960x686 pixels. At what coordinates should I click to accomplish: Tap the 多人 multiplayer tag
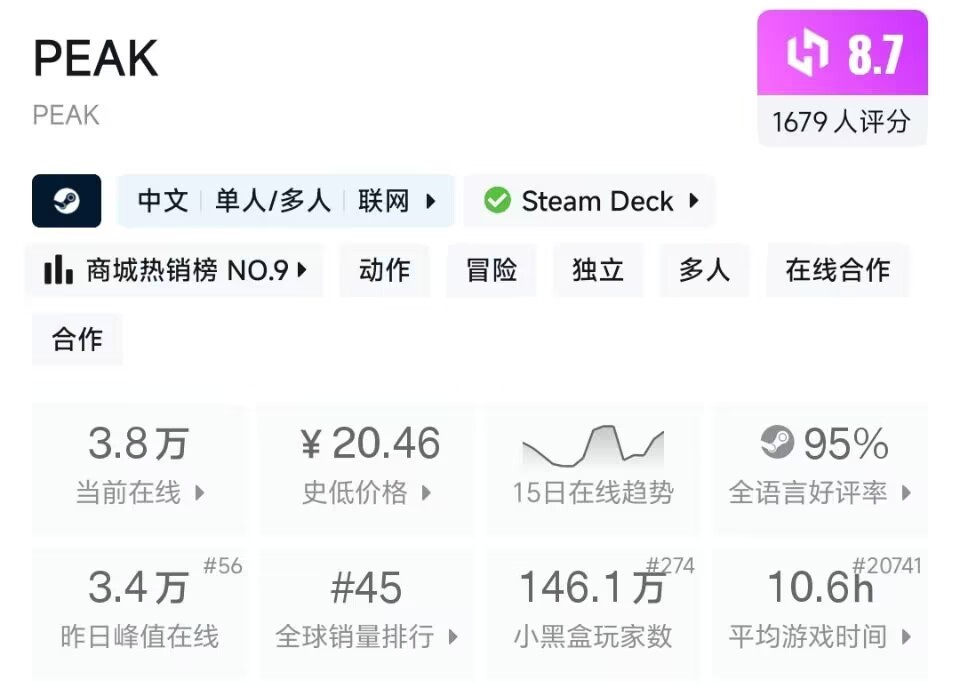(704, 270)
